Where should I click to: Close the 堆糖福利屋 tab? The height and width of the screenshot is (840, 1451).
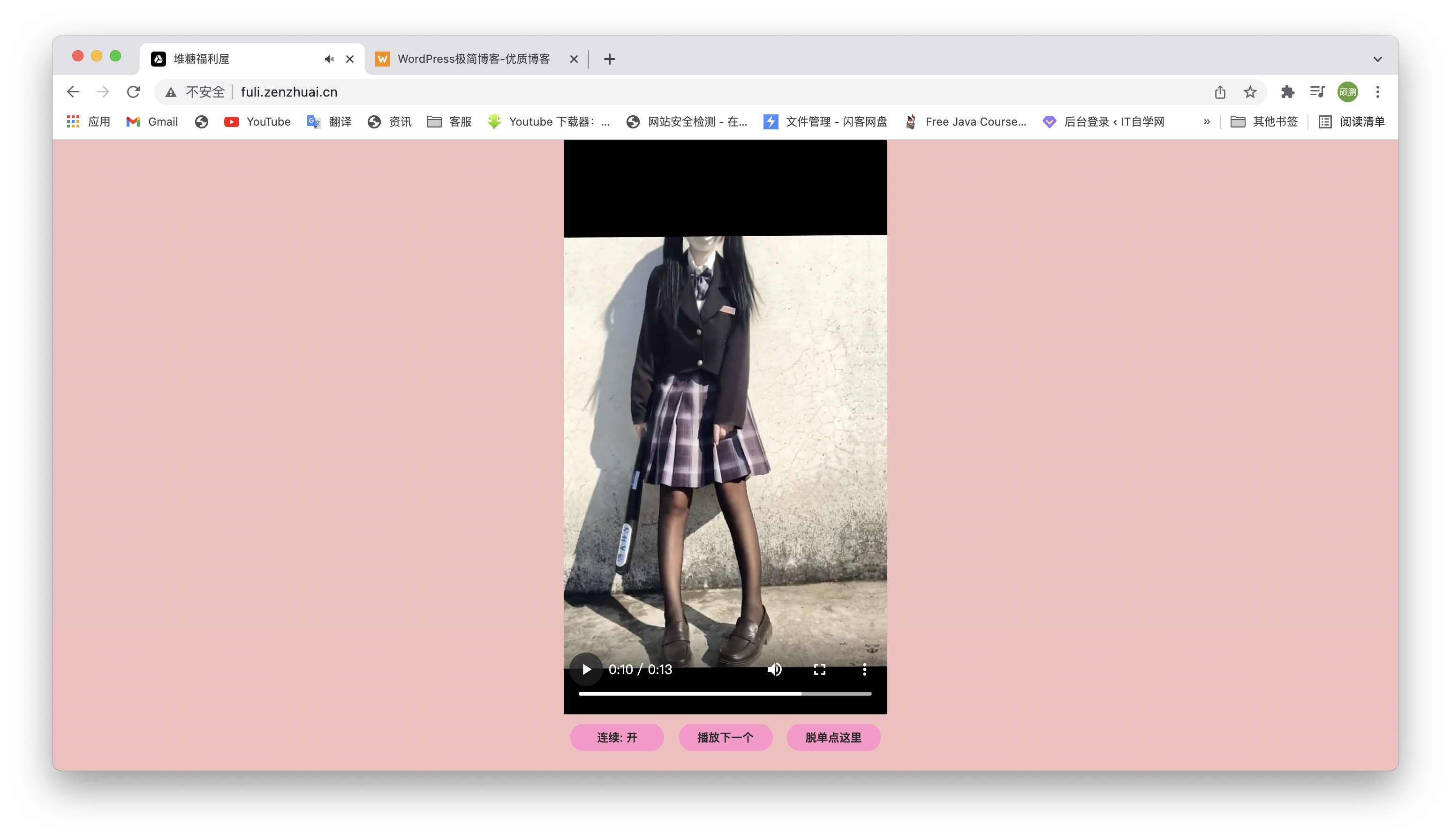[350, 59]
